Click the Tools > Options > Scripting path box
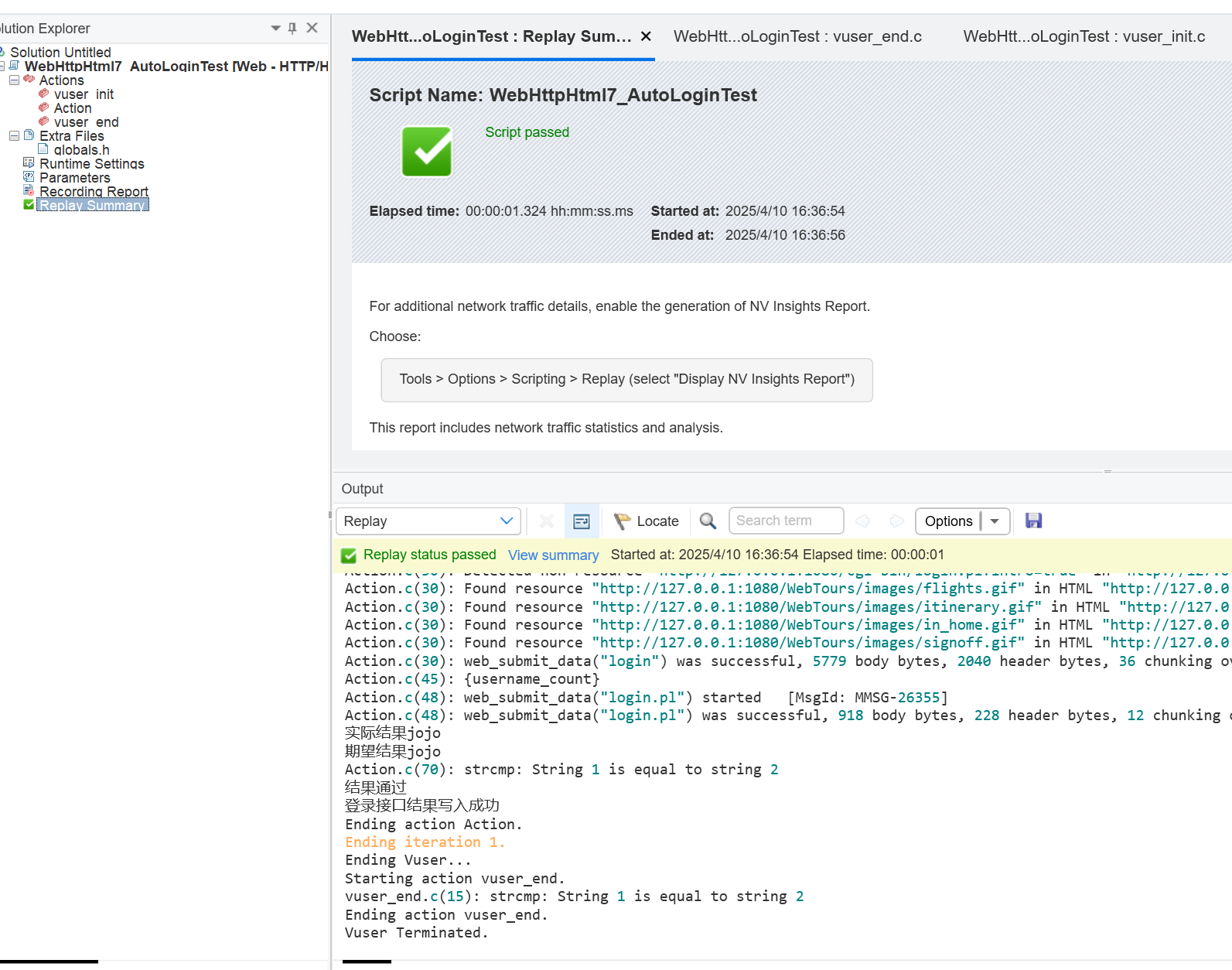1232x970 pixels. [626, 380]
